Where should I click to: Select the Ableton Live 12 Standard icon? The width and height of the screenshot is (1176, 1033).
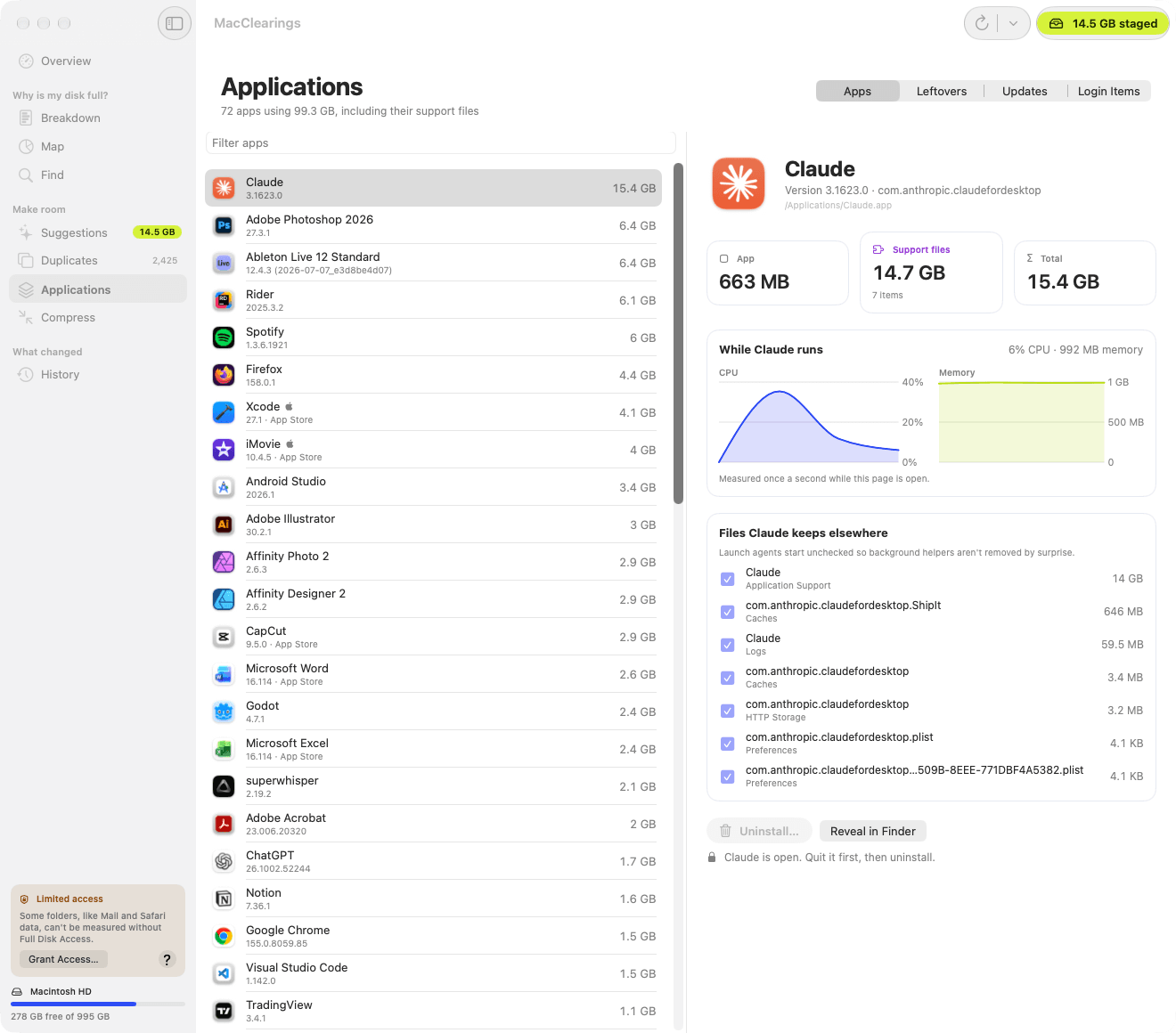pyautogui.click(x=224, y=263)
